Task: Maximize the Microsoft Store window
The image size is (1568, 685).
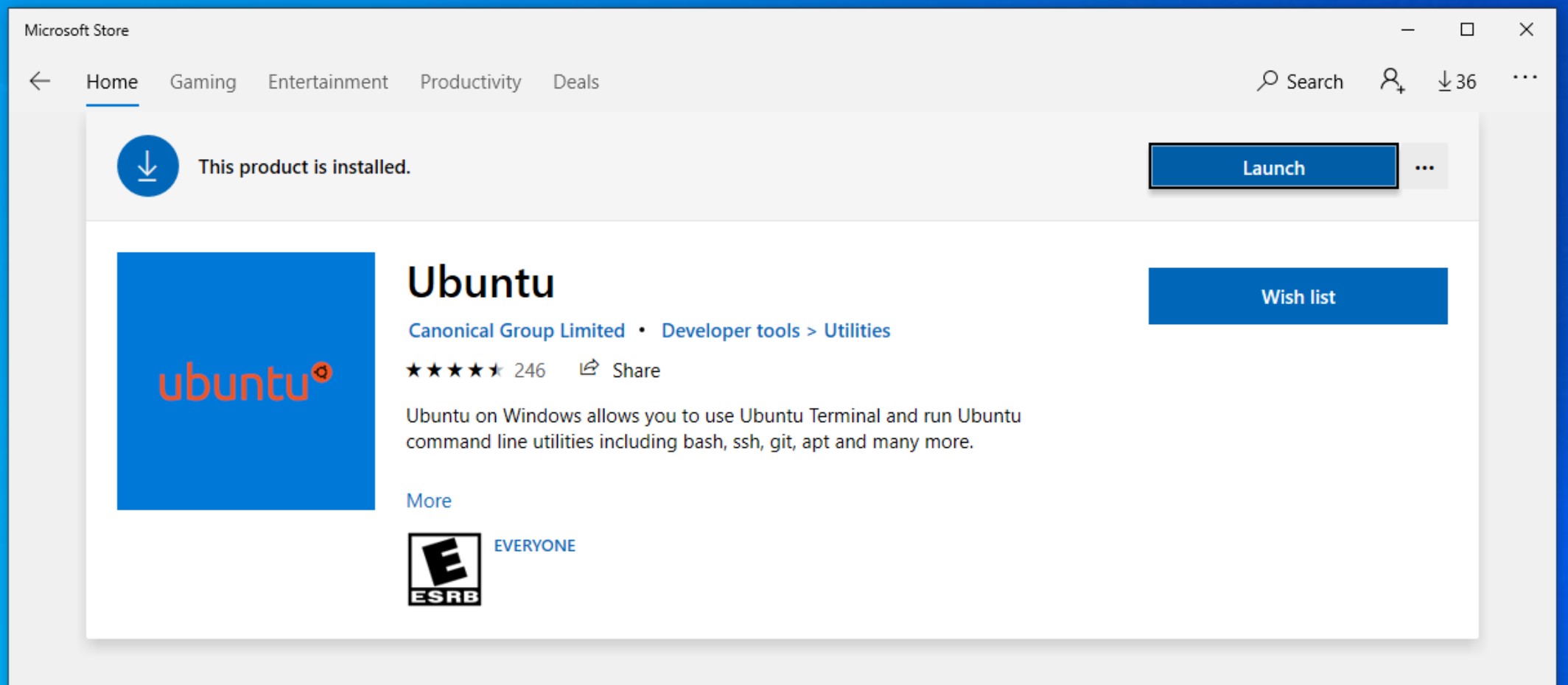Action: pos(1467,29)
